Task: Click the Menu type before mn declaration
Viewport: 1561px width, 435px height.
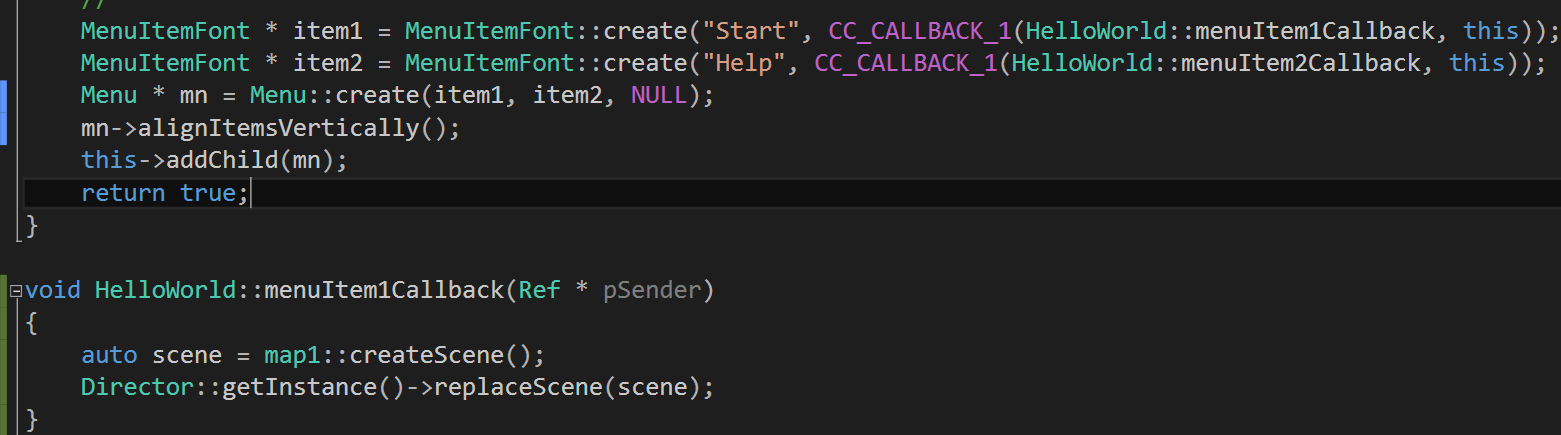Action: [109, 96]
